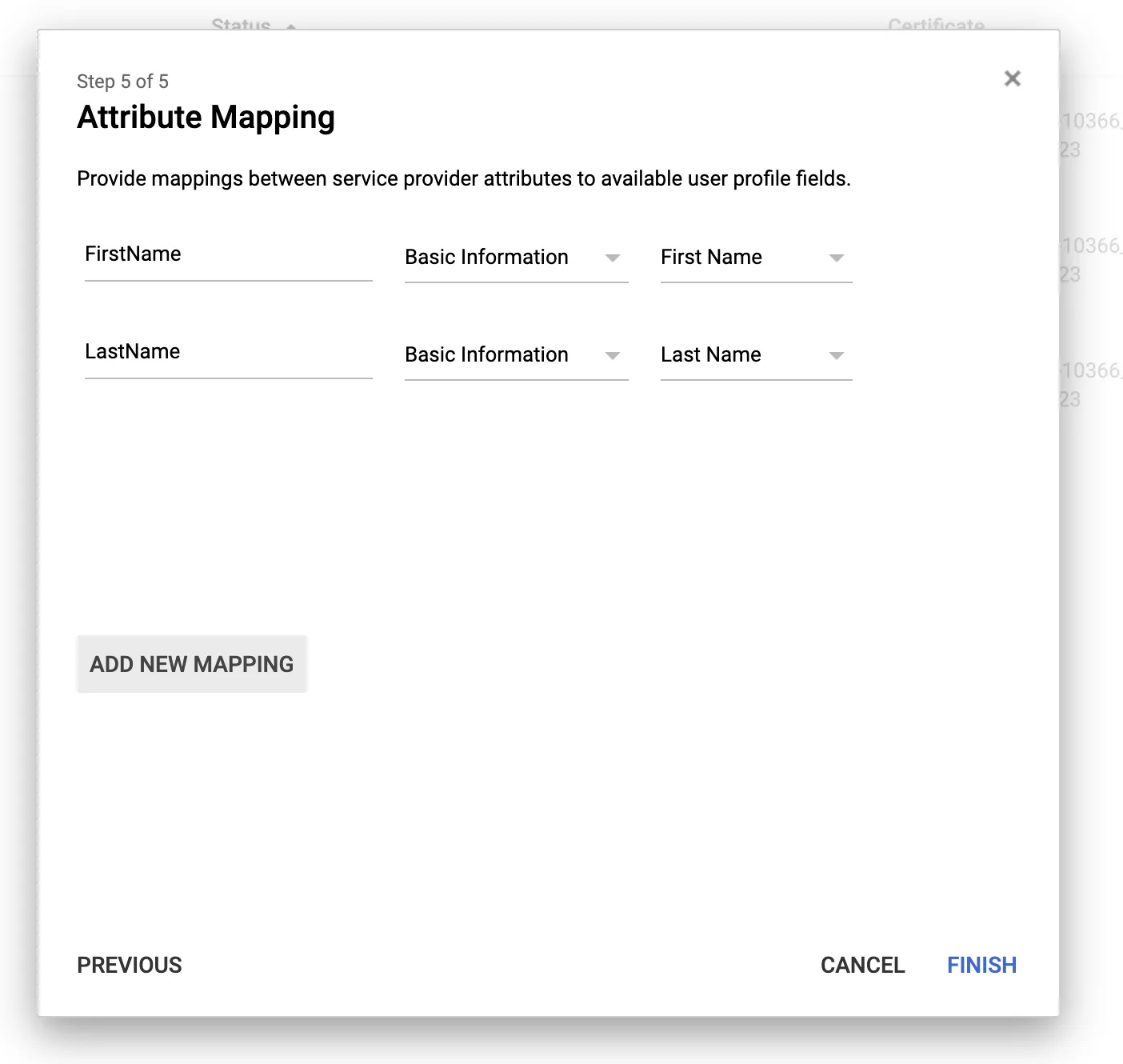Close the Attribute Mapping dialog with X

click(1012, 78)
